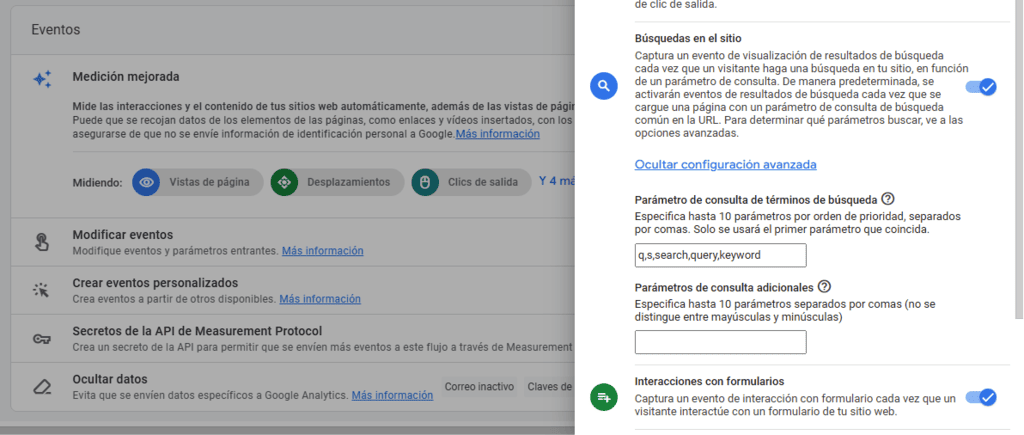Image resolution: width=1024 pixels, height=435 pixels.
Task: Select the Correo inactivo chip
Action: pos(479,387)
